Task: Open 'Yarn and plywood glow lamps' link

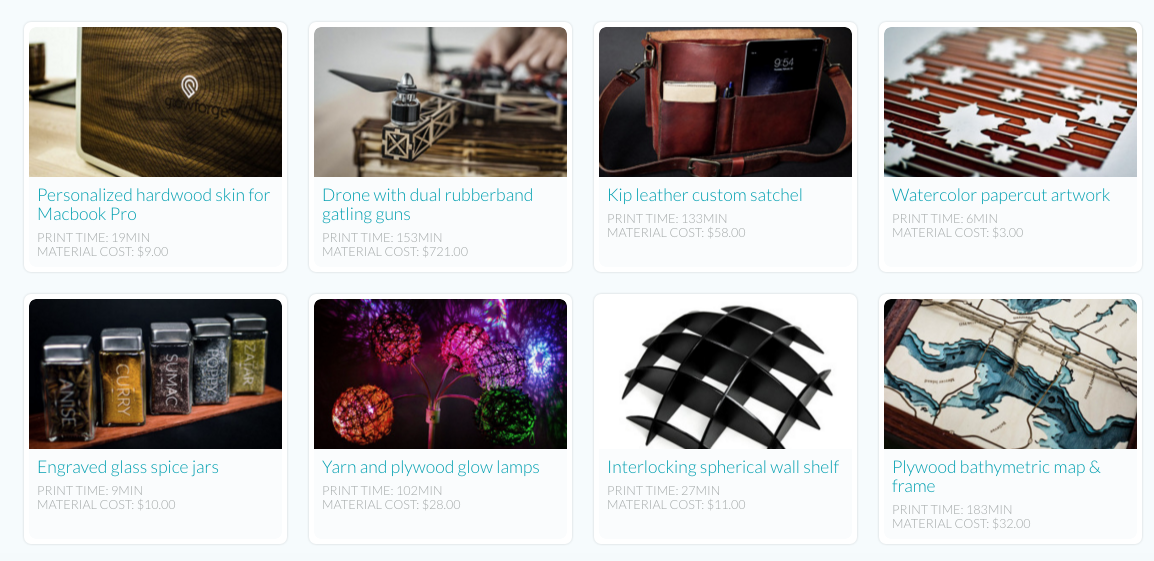Action: click(431, 468)
